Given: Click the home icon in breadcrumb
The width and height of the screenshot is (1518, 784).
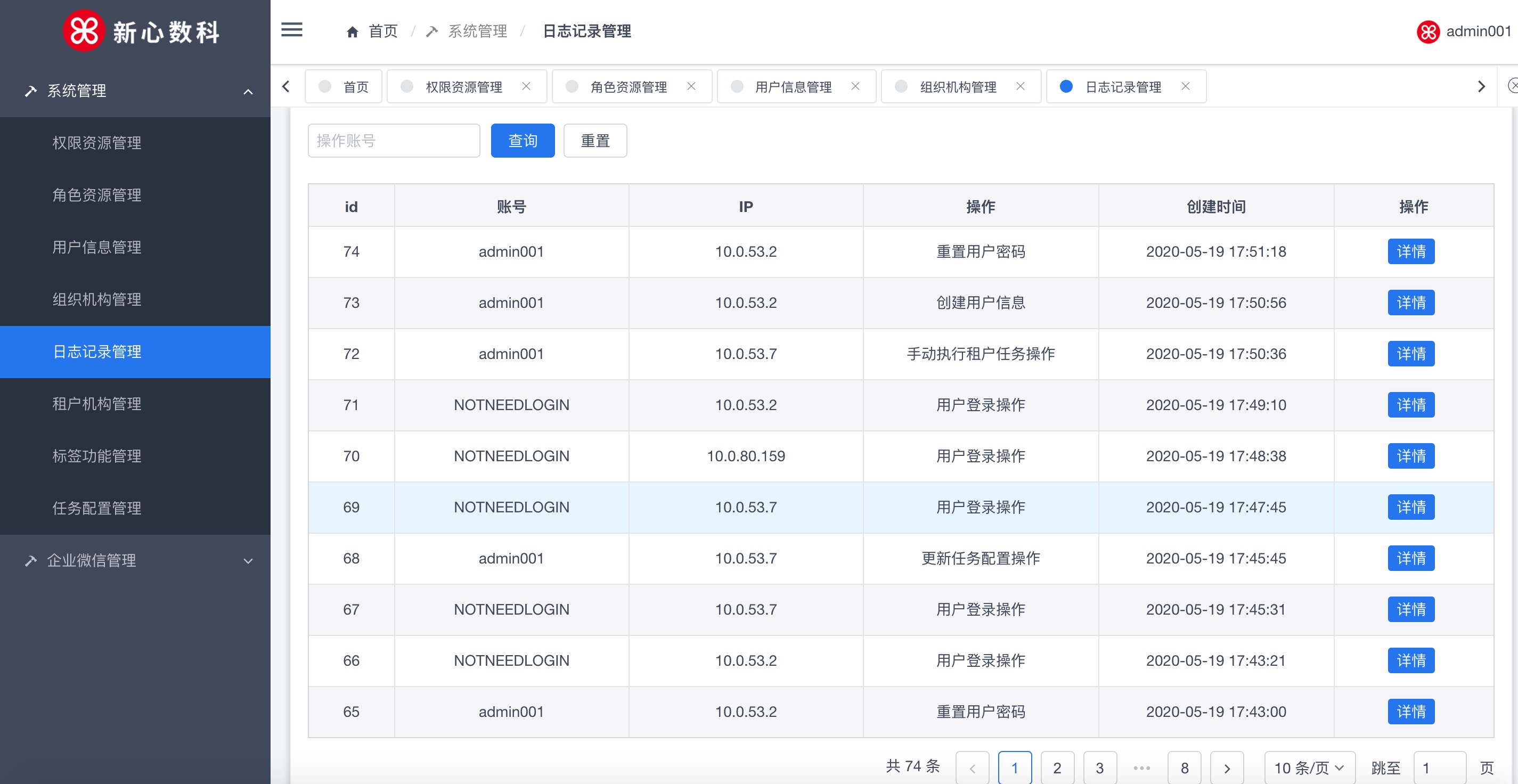Looking at the screenshot, I should click(353, 32).
